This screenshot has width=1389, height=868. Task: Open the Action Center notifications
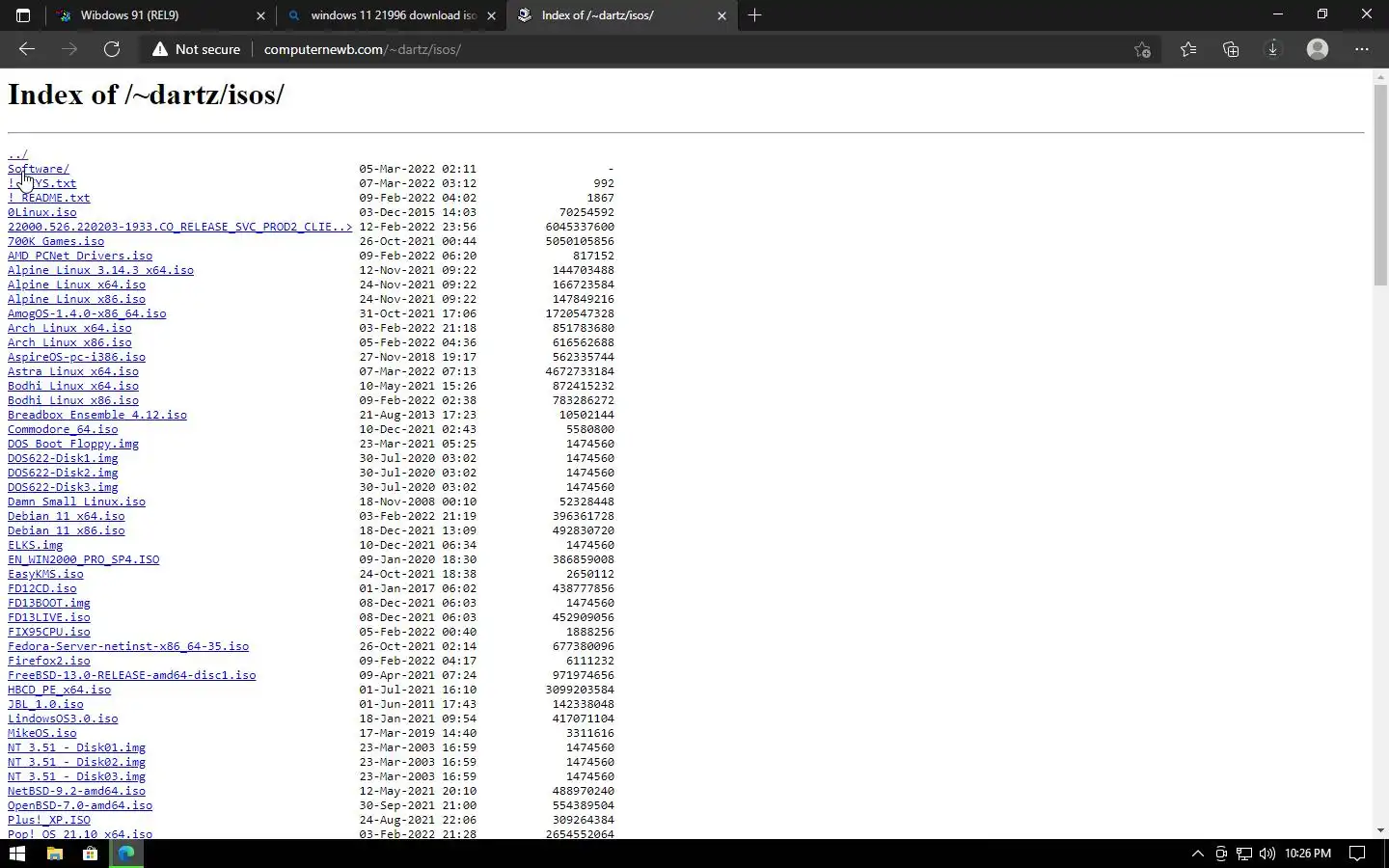click(1357, 854)
